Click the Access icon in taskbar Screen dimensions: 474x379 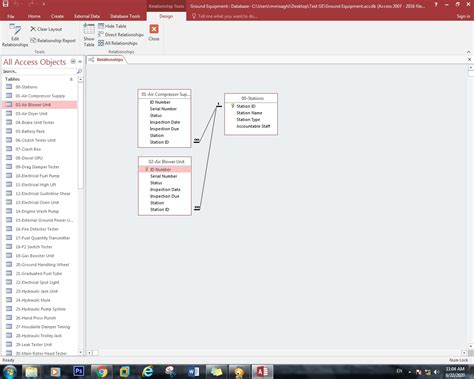click(262, 372)
